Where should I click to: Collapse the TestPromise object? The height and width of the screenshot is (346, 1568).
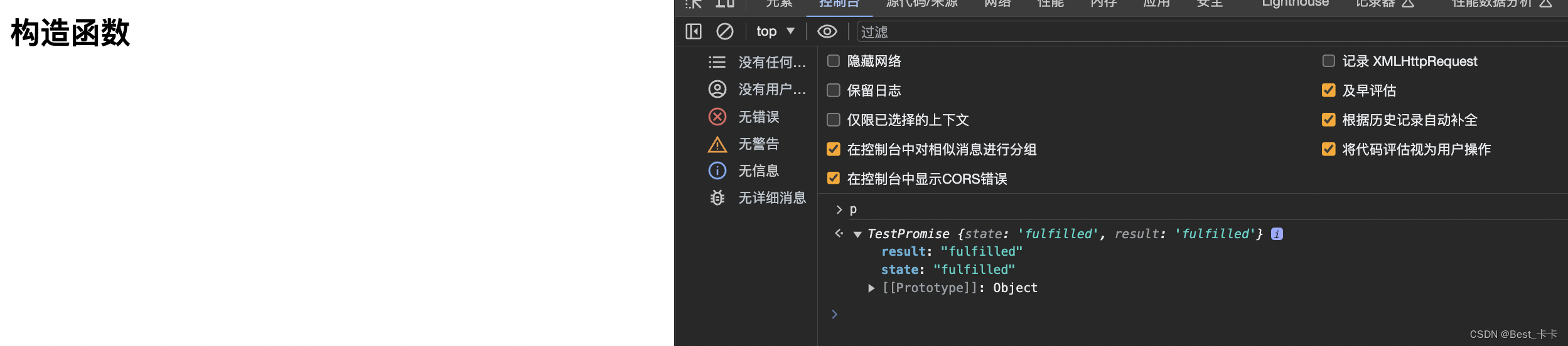(857, 234)
